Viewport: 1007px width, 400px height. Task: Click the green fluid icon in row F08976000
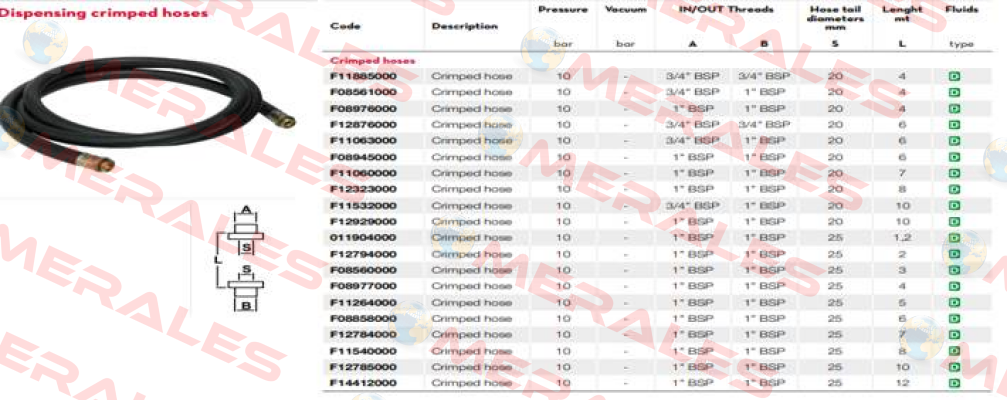pyautogui.click(x=954, y=109)
